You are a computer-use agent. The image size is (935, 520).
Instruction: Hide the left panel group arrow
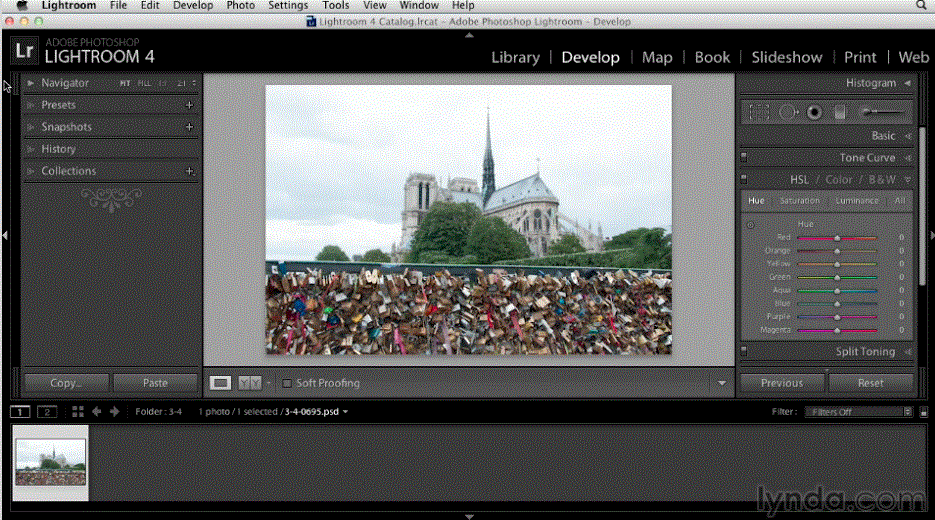5,236
